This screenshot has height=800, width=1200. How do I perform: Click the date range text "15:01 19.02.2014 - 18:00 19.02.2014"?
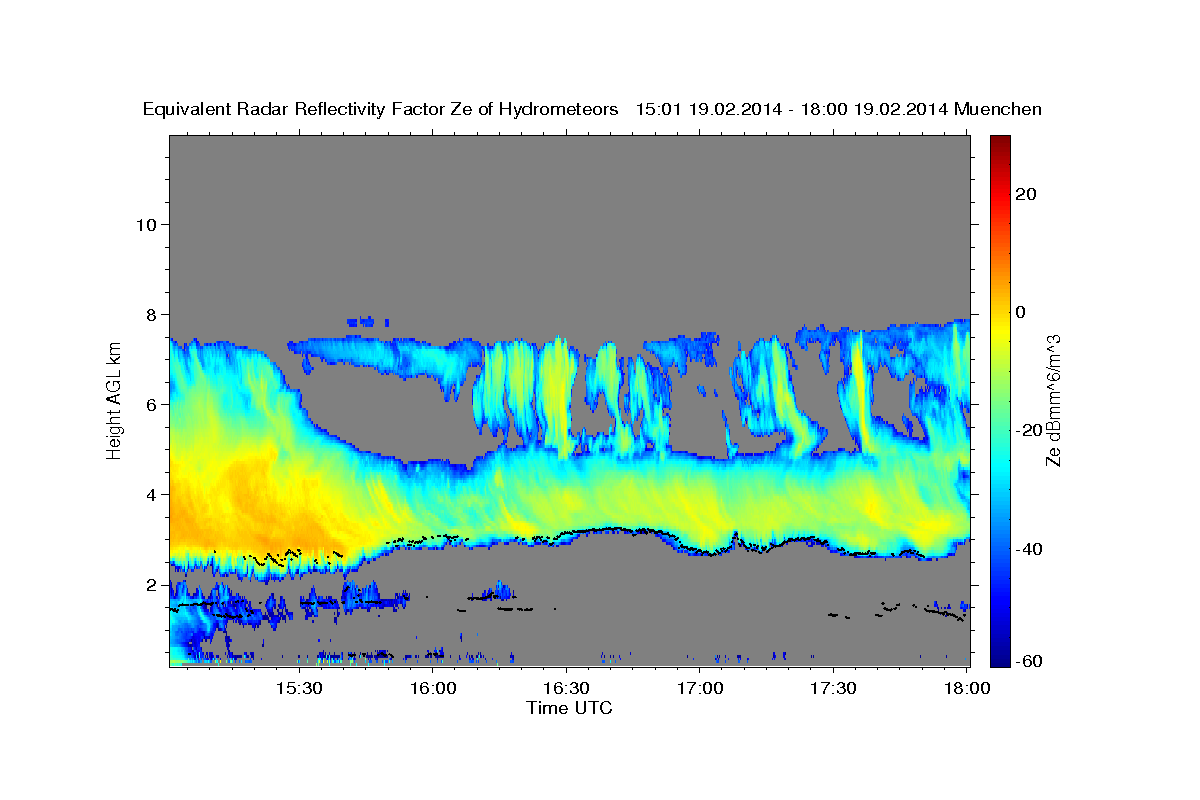pos(792,109)
